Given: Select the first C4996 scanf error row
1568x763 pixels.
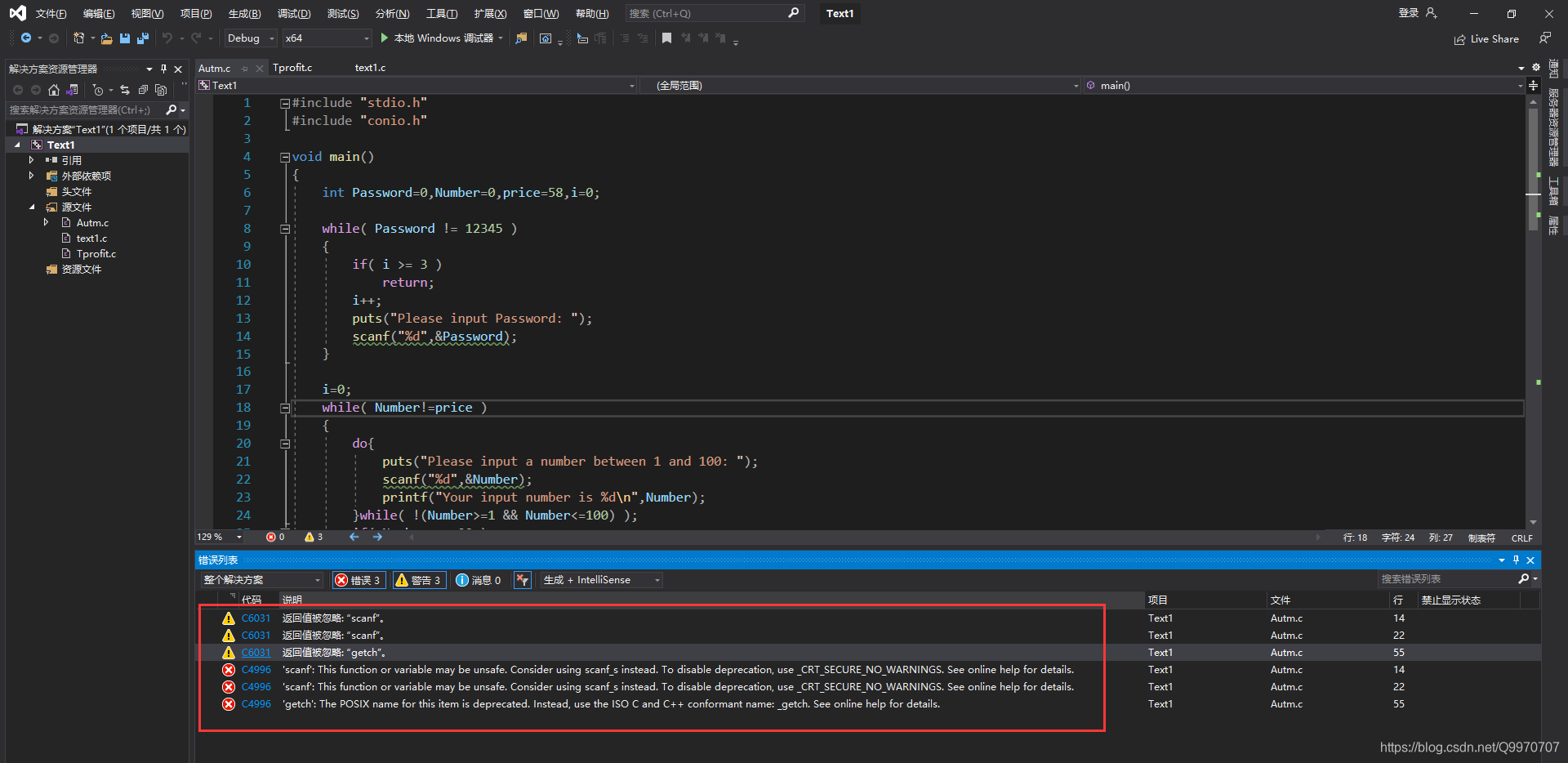Looking at the screenshot, I should [x=869, y=670].
